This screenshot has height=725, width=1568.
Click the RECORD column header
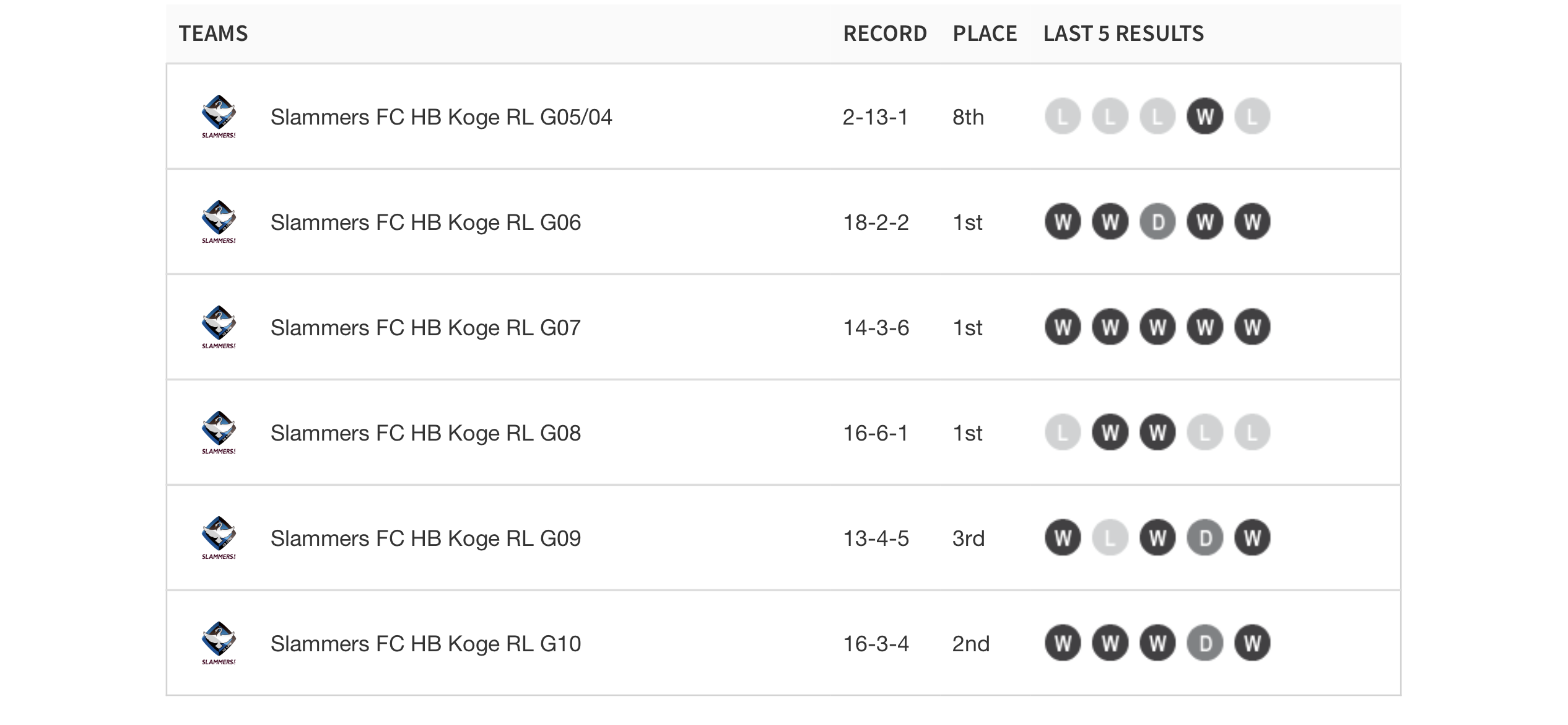click(885, 33)
